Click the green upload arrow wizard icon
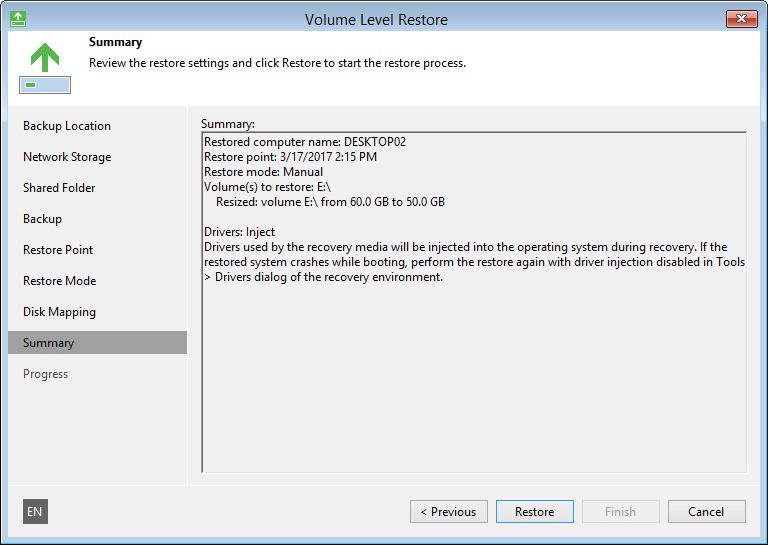Screen dimensions: 768x545 45,68
